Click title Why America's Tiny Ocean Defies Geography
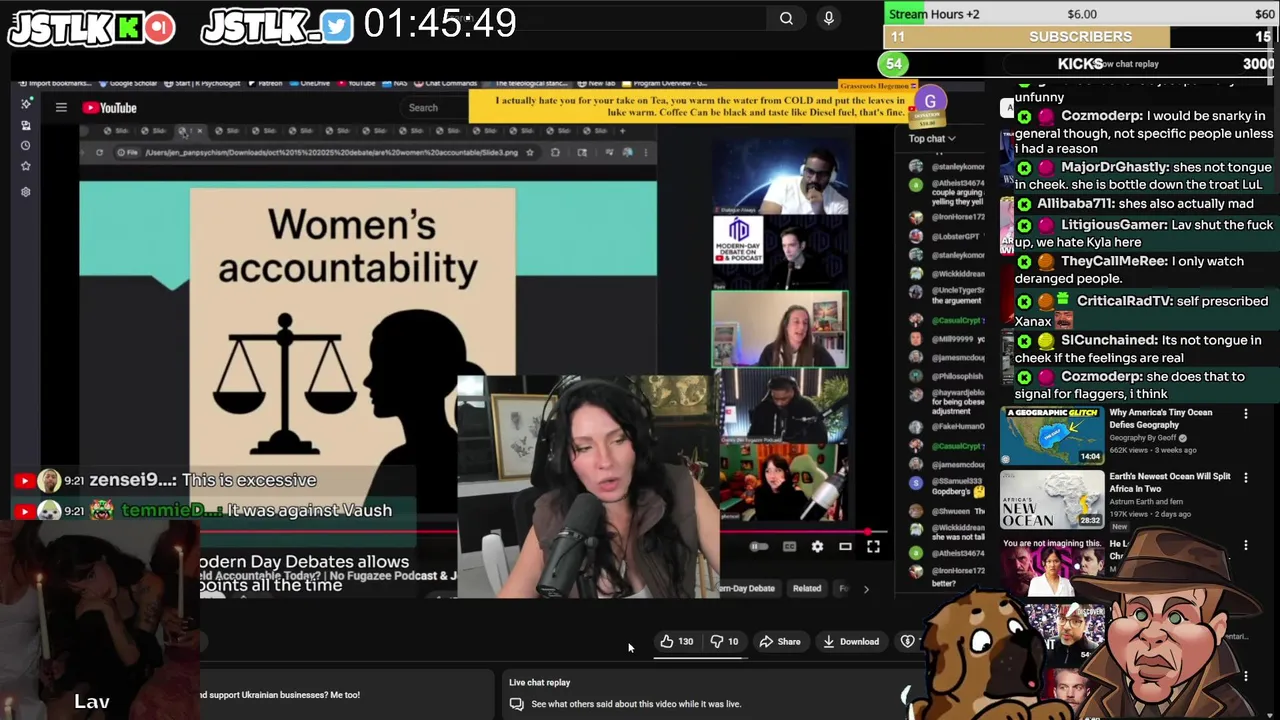The width and height of the screenshot is (1280, 720). (x=1160, y=418)
